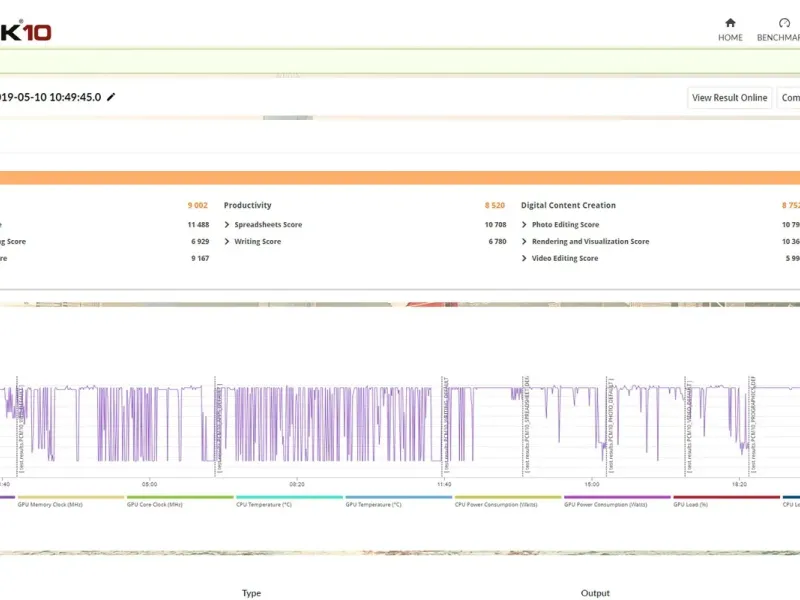
Task: Click the orange score summary bar
Action: (x=400, y=178)
